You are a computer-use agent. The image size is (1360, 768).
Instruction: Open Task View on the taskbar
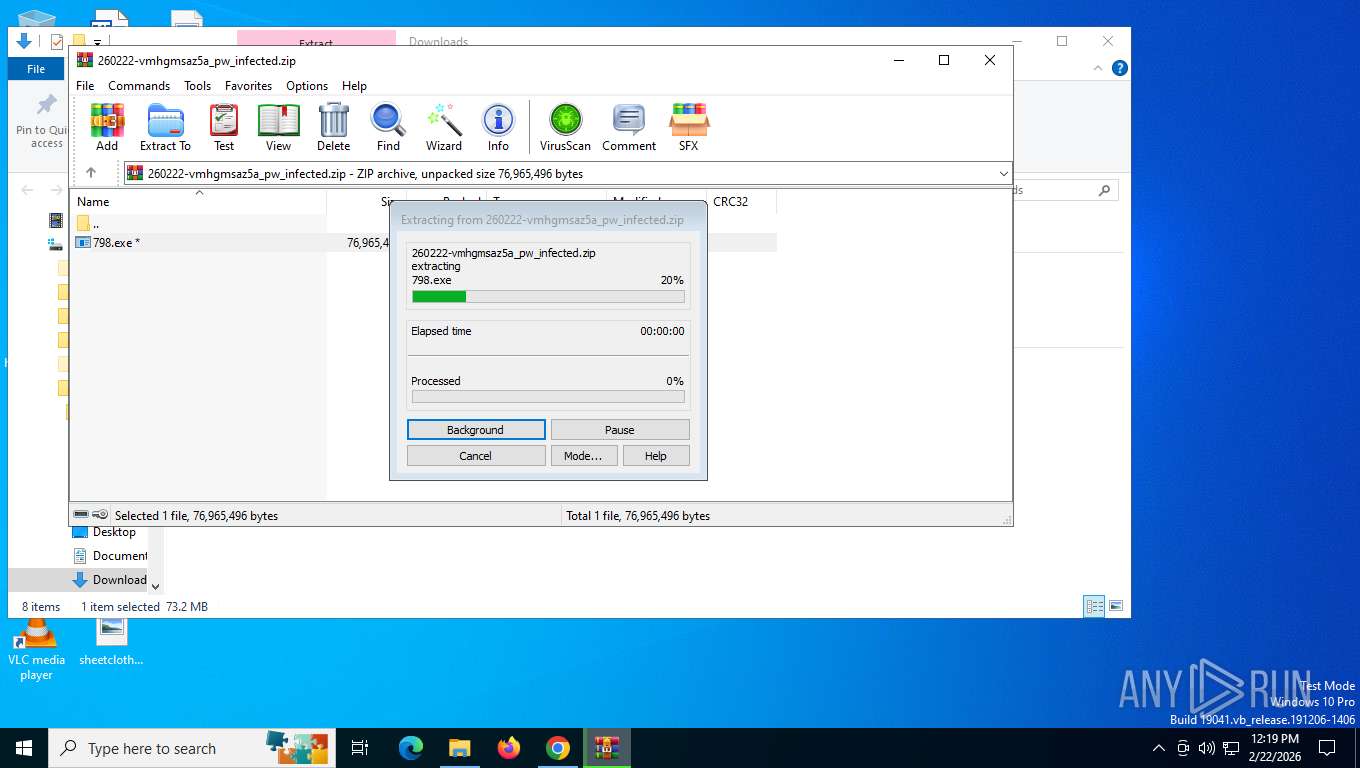click(x=360, y=748)
